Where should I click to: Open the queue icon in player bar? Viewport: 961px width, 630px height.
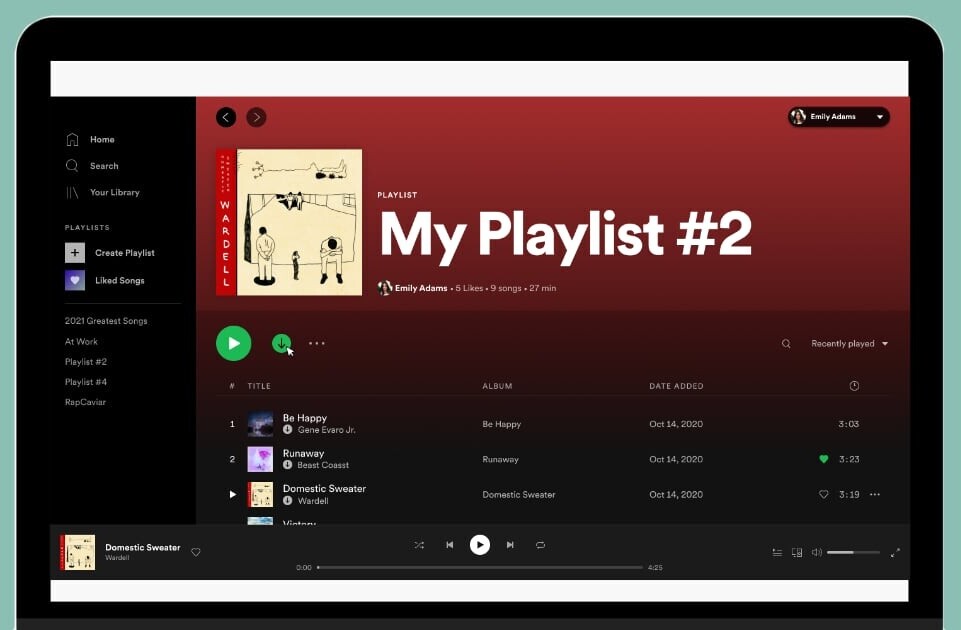pos(777,552)
